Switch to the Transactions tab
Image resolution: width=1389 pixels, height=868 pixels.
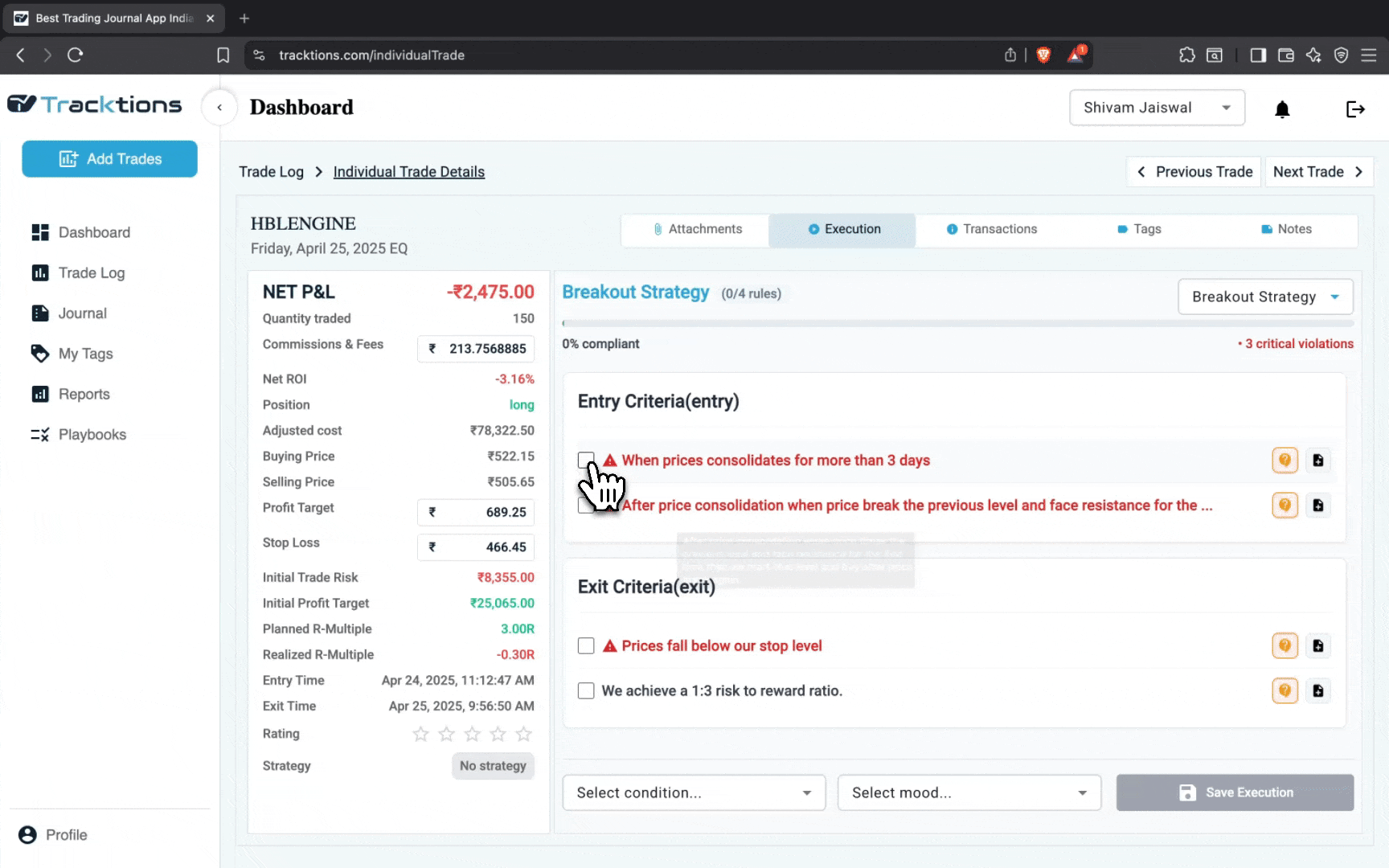pos(991,229)
